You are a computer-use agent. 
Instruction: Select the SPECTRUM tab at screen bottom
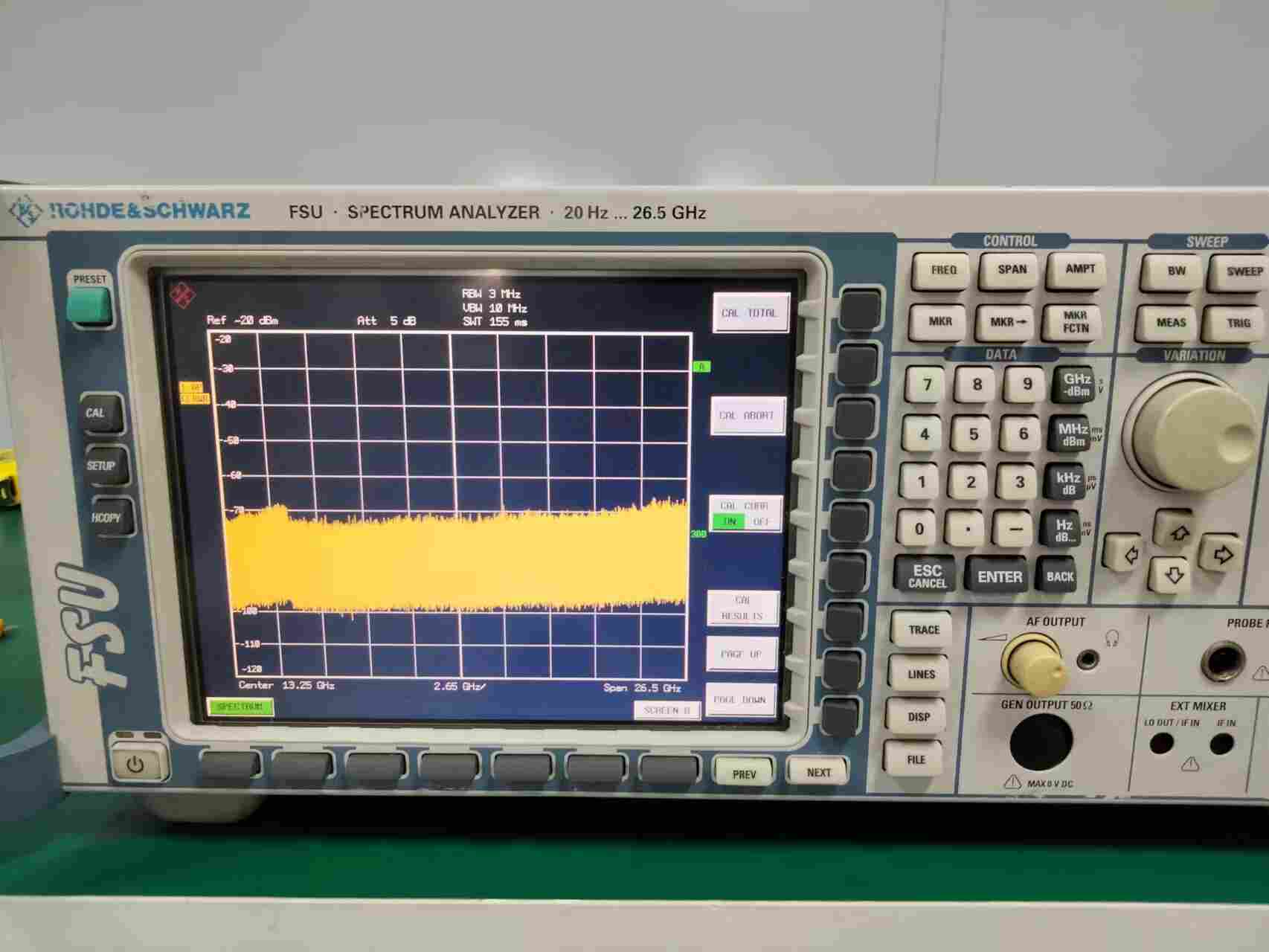point(242,707)
